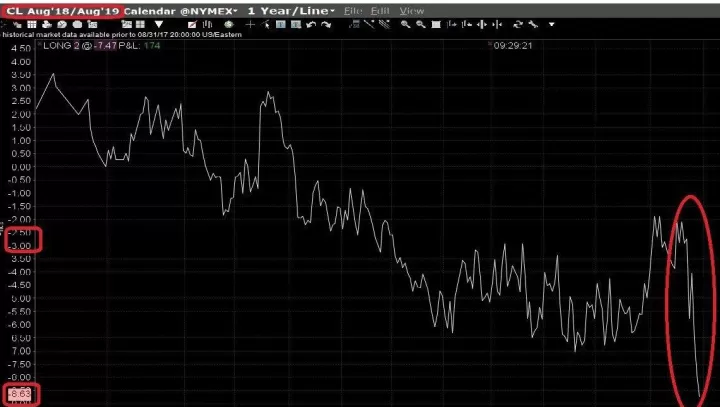Select the crosshair cursor tool
Image resolution: width=720 pixels, height=407 pixels.
(x=250, y=24)
